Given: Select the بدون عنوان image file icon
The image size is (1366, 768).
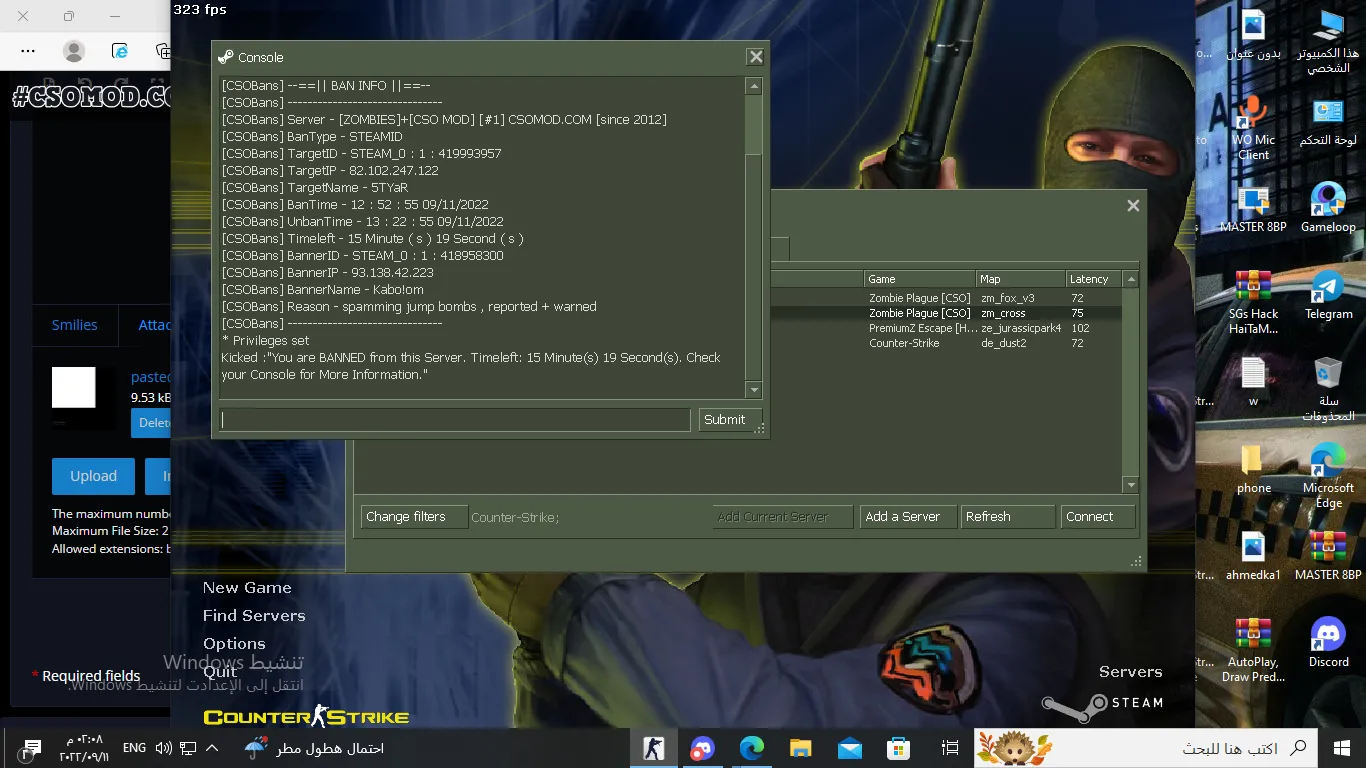Looking at the screenshot, I should pyautogui.click(x=1253, y=35).
